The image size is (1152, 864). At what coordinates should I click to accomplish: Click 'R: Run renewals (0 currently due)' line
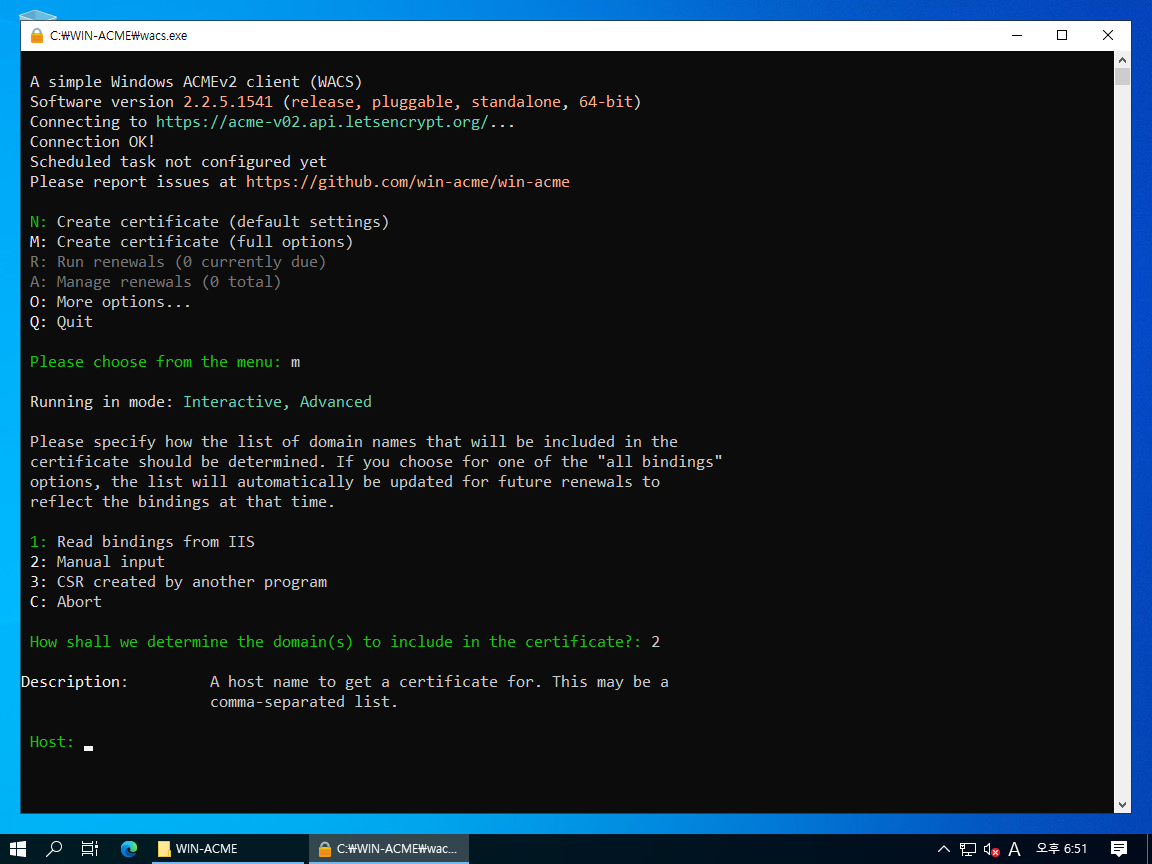point(178,262)
